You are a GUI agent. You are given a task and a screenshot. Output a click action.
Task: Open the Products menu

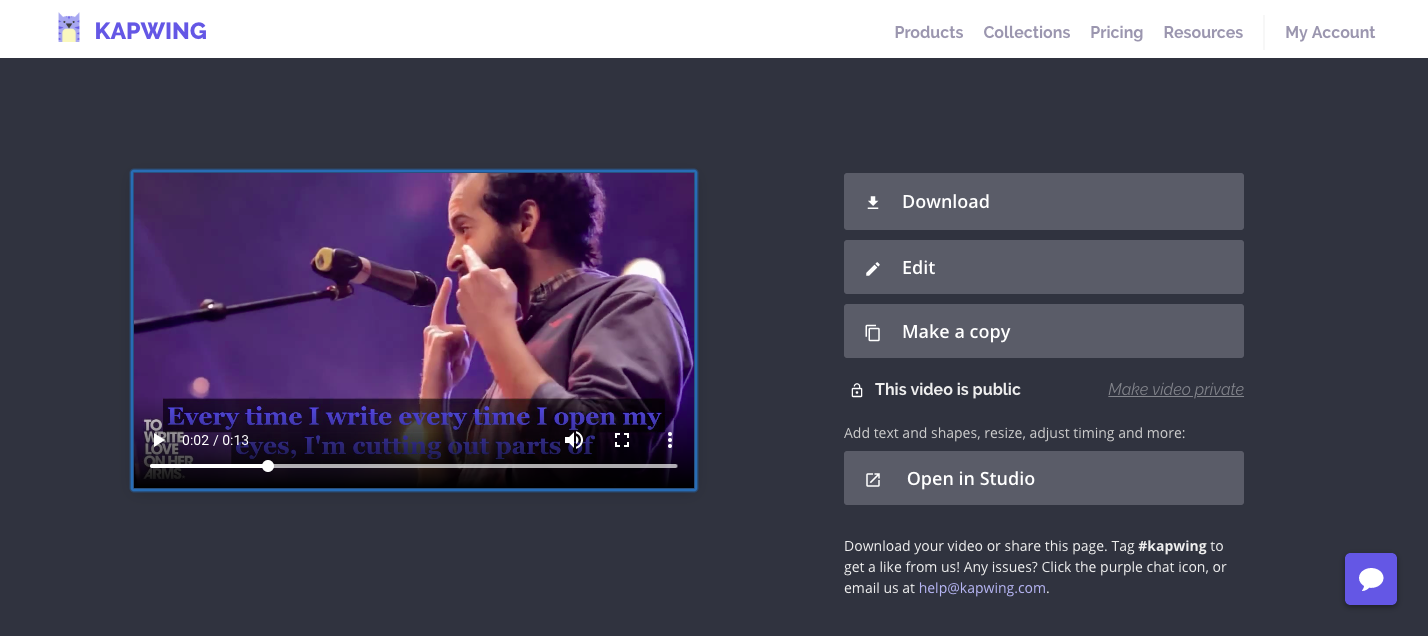click(x=928, y=32)
